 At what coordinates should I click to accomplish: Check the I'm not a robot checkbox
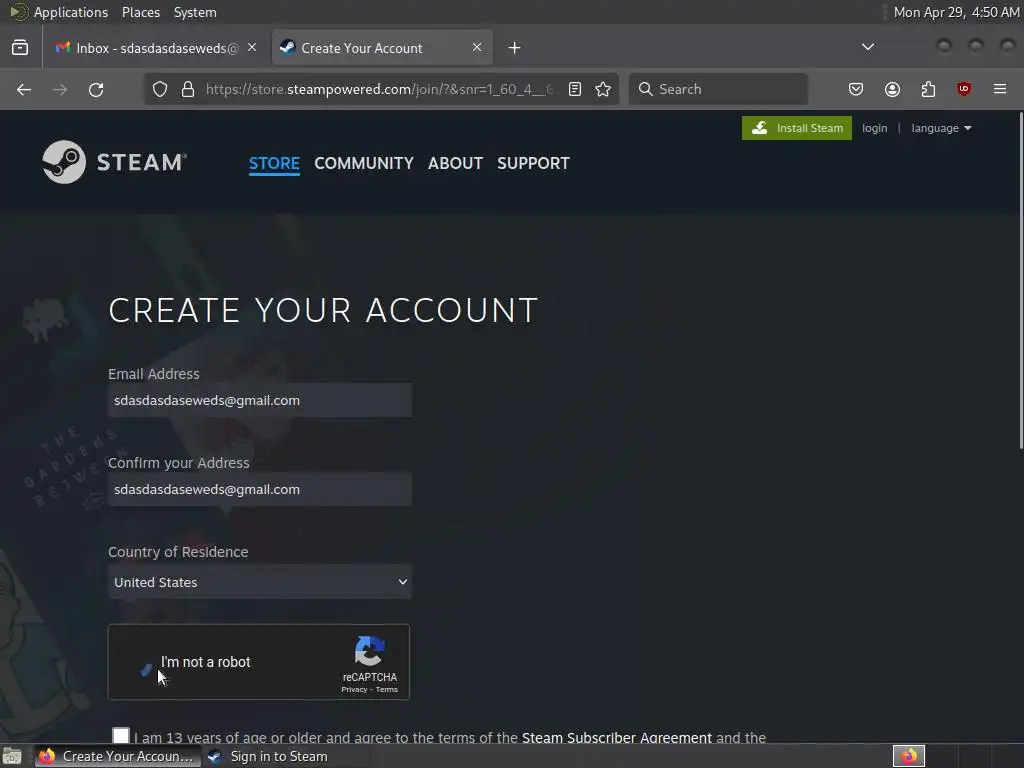coord(146,670)
